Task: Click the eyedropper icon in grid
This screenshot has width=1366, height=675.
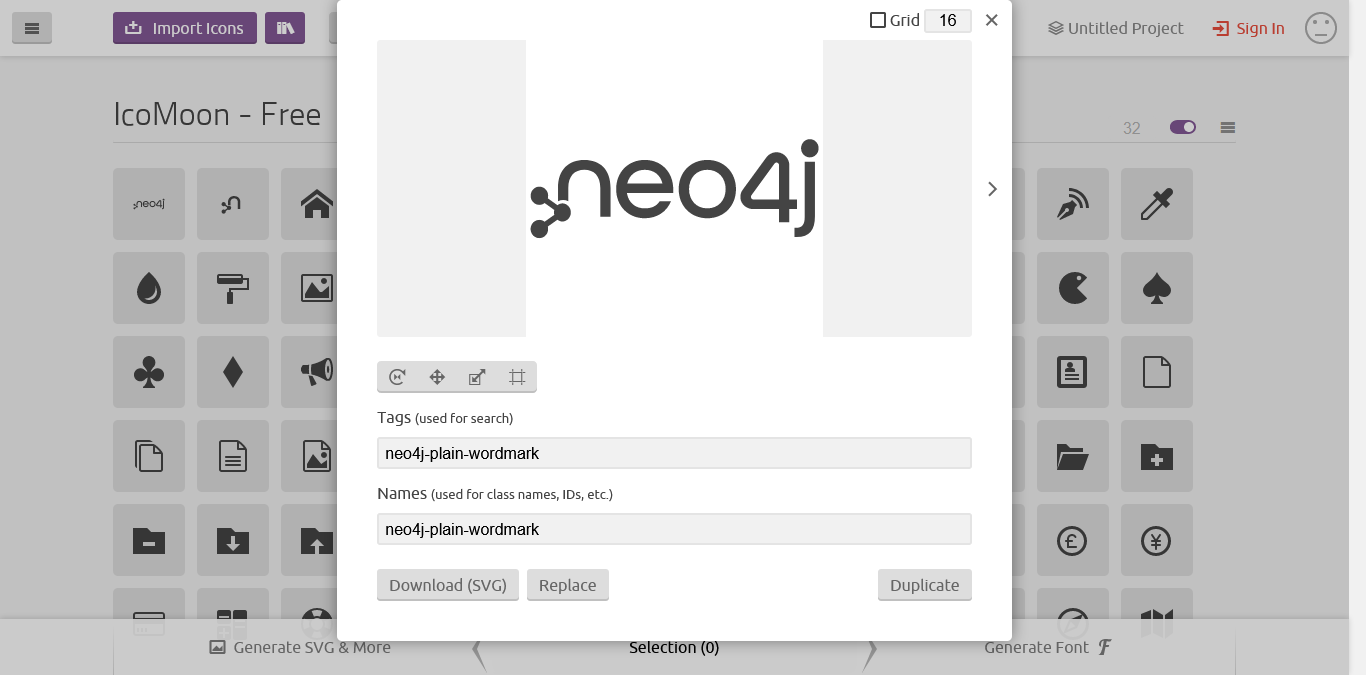Action: tap(1157, 204)
